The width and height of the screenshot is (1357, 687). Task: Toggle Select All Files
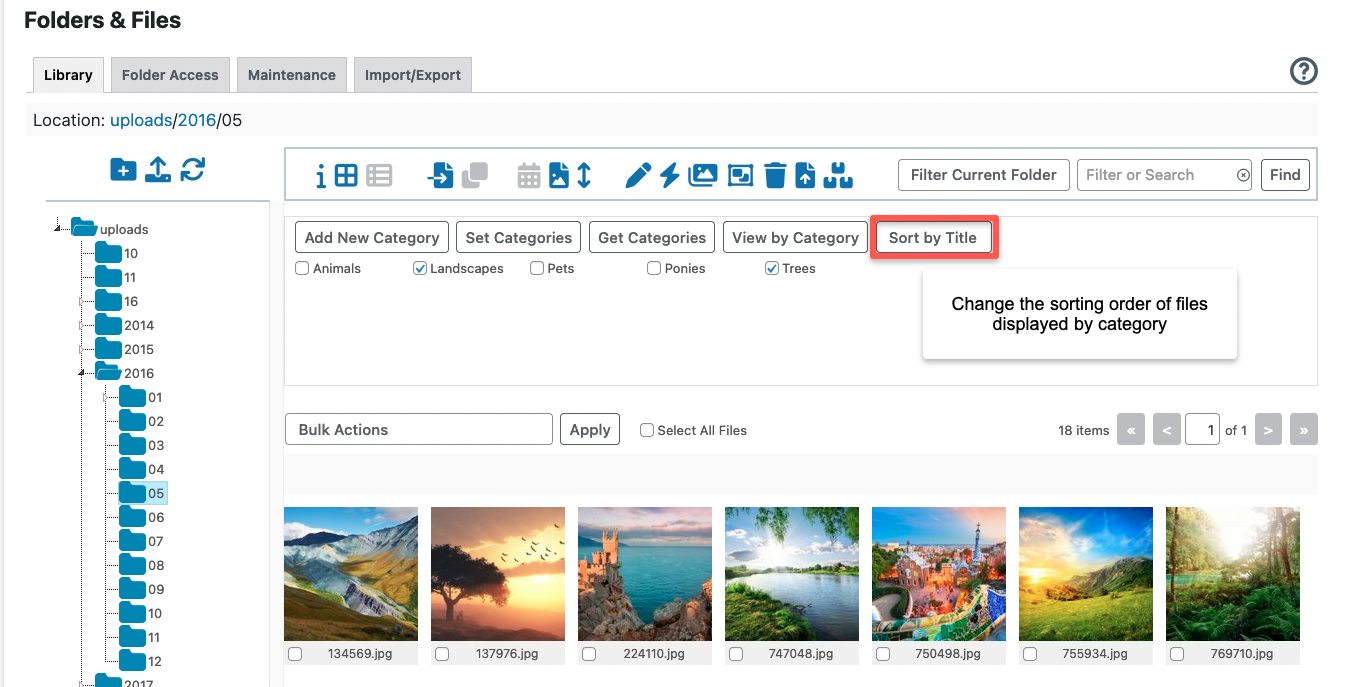point(646,430)
